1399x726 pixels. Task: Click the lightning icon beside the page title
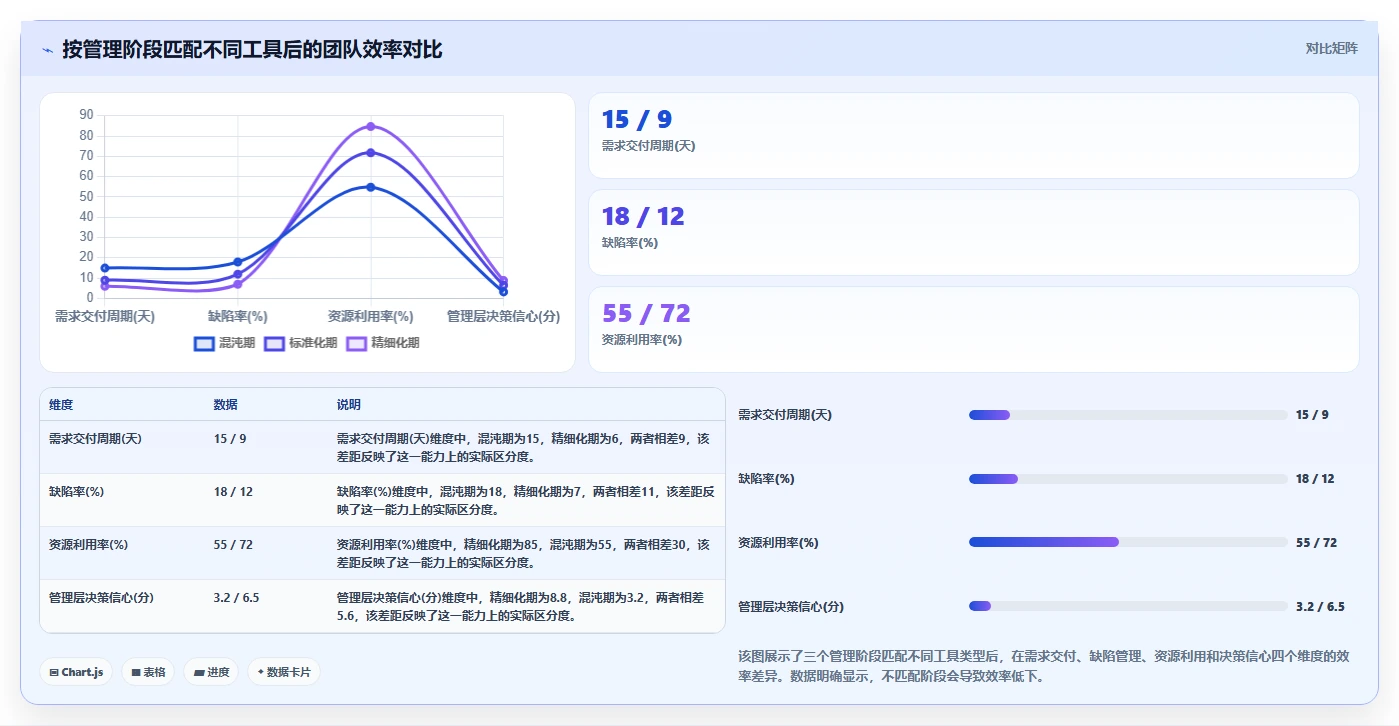tap(48, 50)
